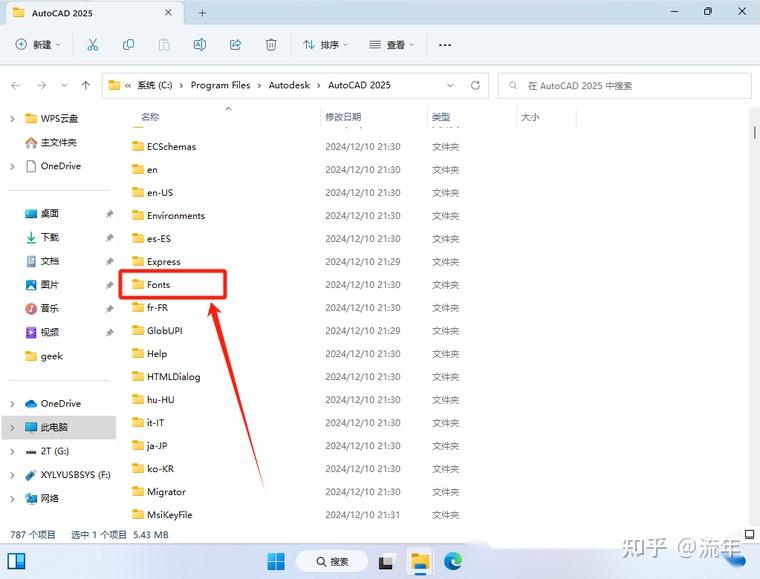Screen dimensions: 760x579
Task: Click the Delete trash can icon
Action: click(x=271, y=45)
